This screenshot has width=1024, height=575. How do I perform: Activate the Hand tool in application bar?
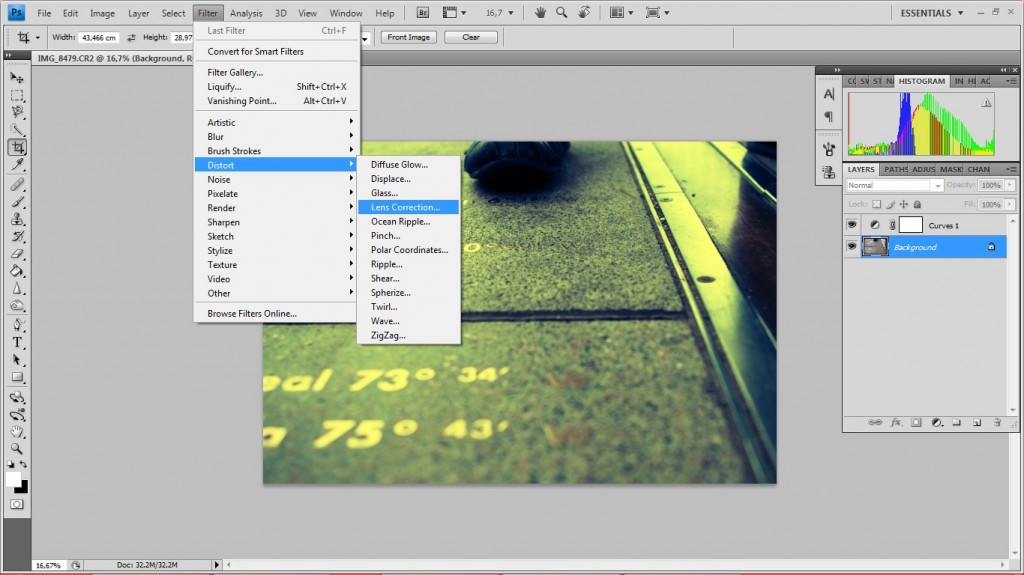coord(540,13)
